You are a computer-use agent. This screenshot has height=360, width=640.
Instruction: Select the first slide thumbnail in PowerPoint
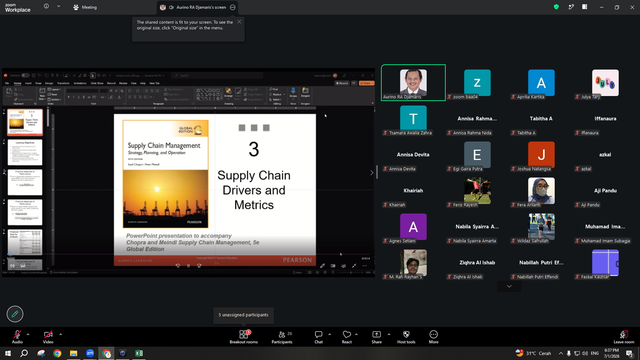(x=25, y=122)
